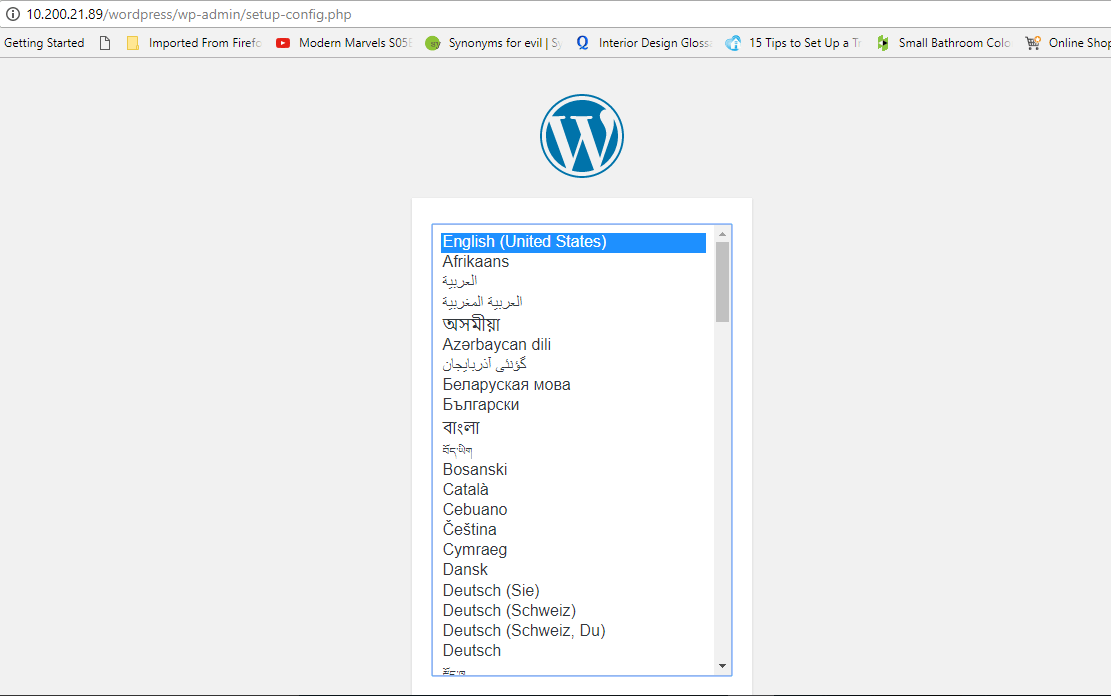1111x696 pixels.
Task: Open the Small Bathroom Color bookmark
Action: click(944, 43)
